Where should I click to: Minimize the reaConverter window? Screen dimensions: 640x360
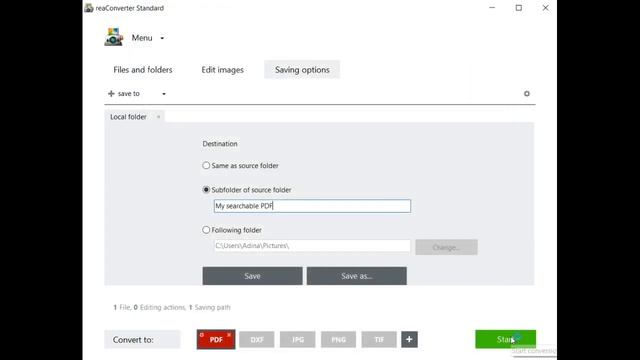[492, 8]
